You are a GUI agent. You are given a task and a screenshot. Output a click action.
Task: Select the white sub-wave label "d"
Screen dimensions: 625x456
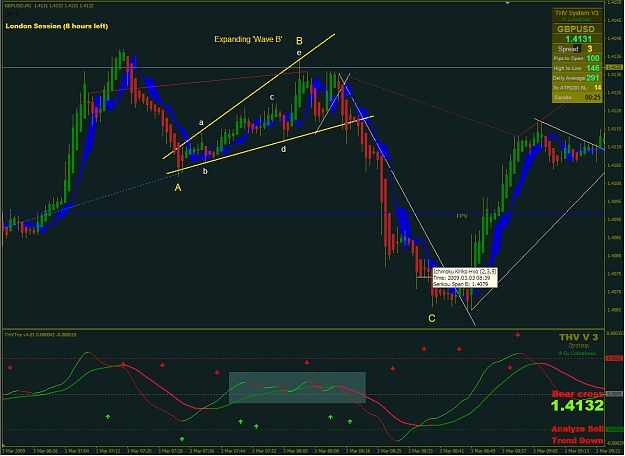[x=283, y=149]
